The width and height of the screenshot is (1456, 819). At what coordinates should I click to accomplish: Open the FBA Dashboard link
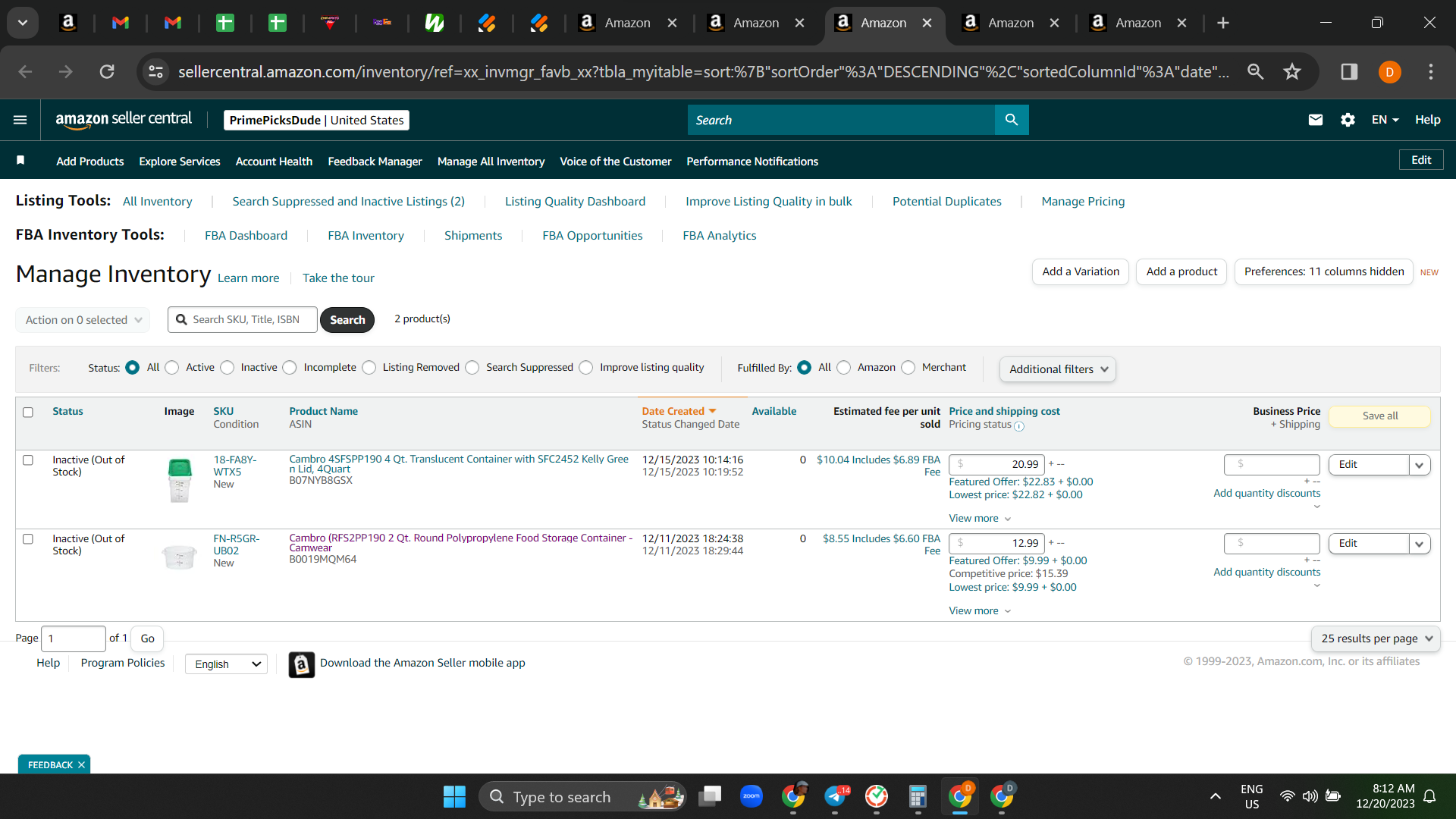[x=246, y=236]
